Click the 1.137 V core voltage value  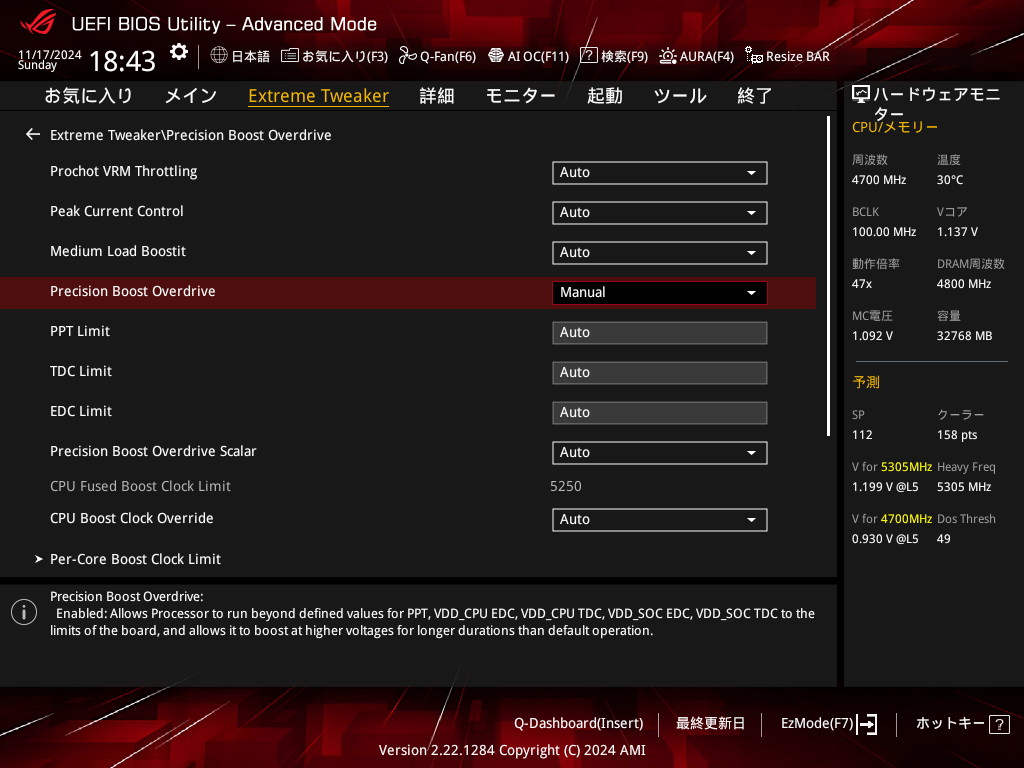click(957, 232)
